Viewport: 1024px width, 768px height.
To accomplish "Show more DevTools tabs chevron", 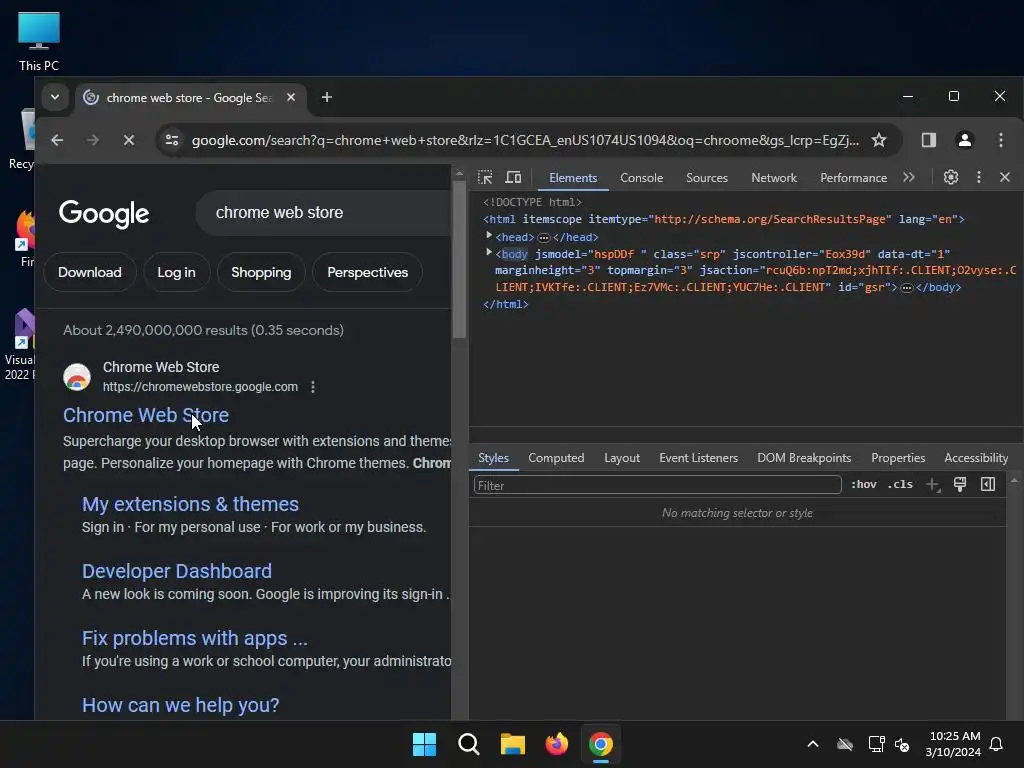I will coord(908,177).
